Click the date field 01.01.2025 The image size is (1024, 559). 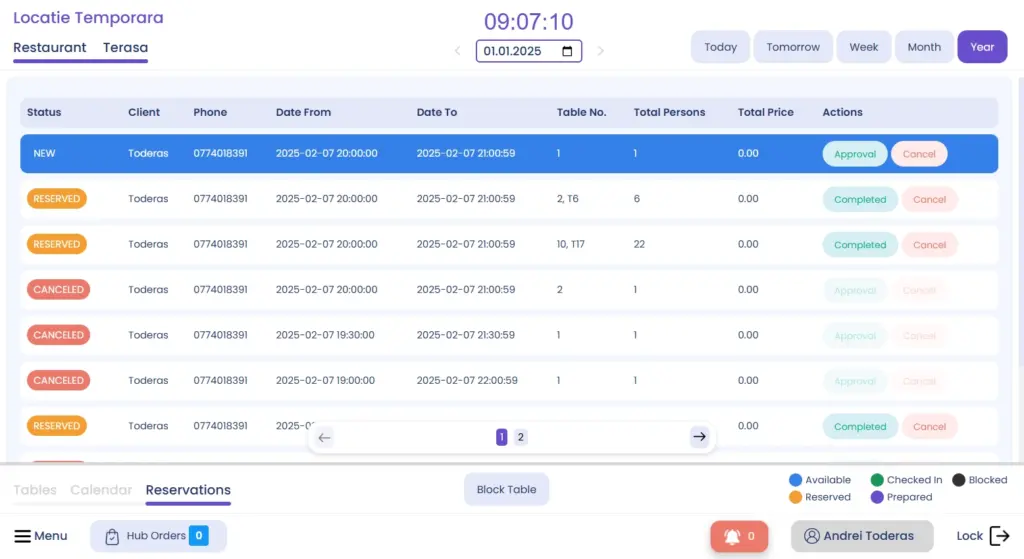click(x=528, y=51)
